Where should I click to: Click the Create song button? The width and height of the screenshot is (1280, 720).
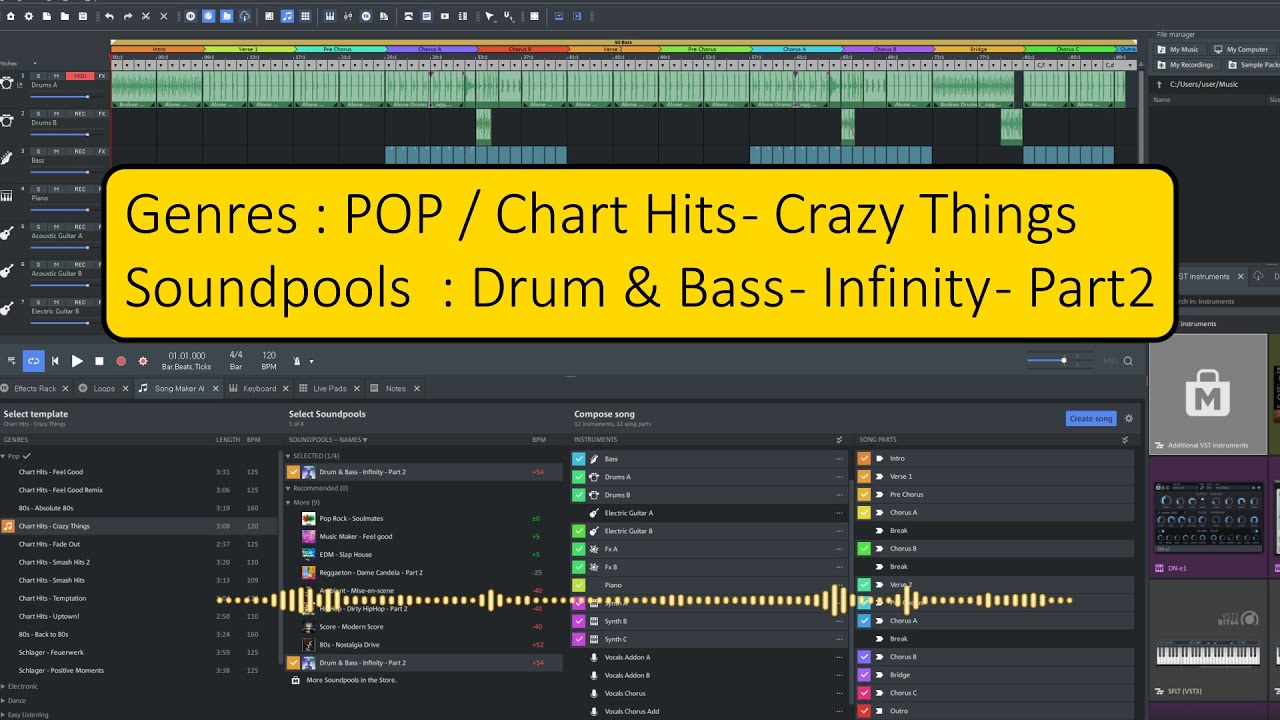[x=1091, y=419]
